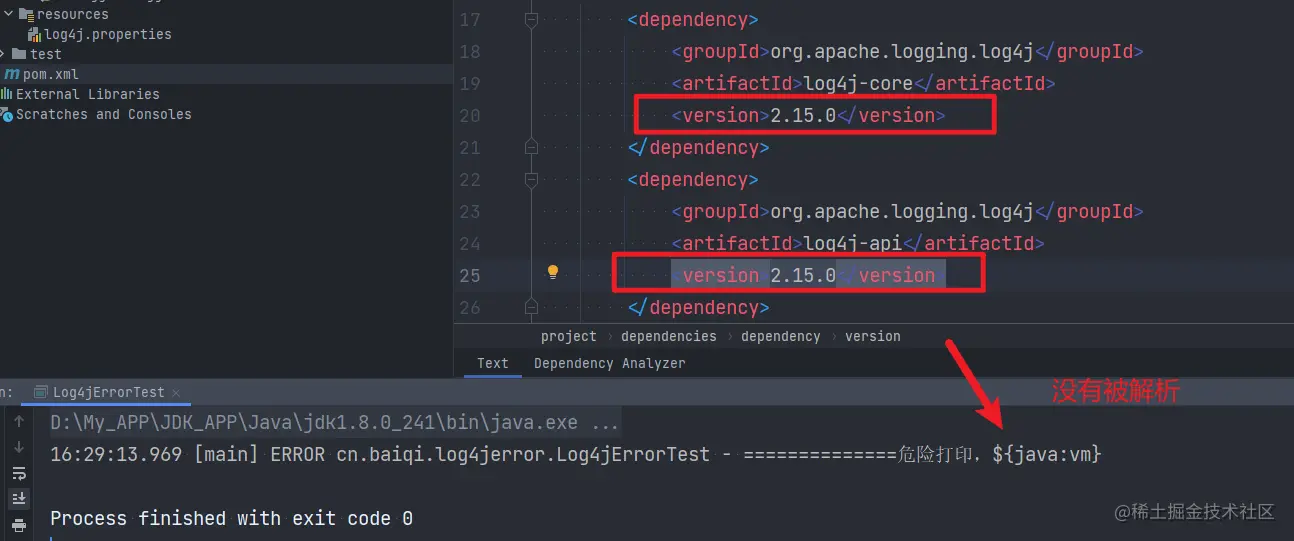Screen dimensions: 1294x541
Task: Click 2.15.0 version value on line 25
Action: (x=803, y=275)
